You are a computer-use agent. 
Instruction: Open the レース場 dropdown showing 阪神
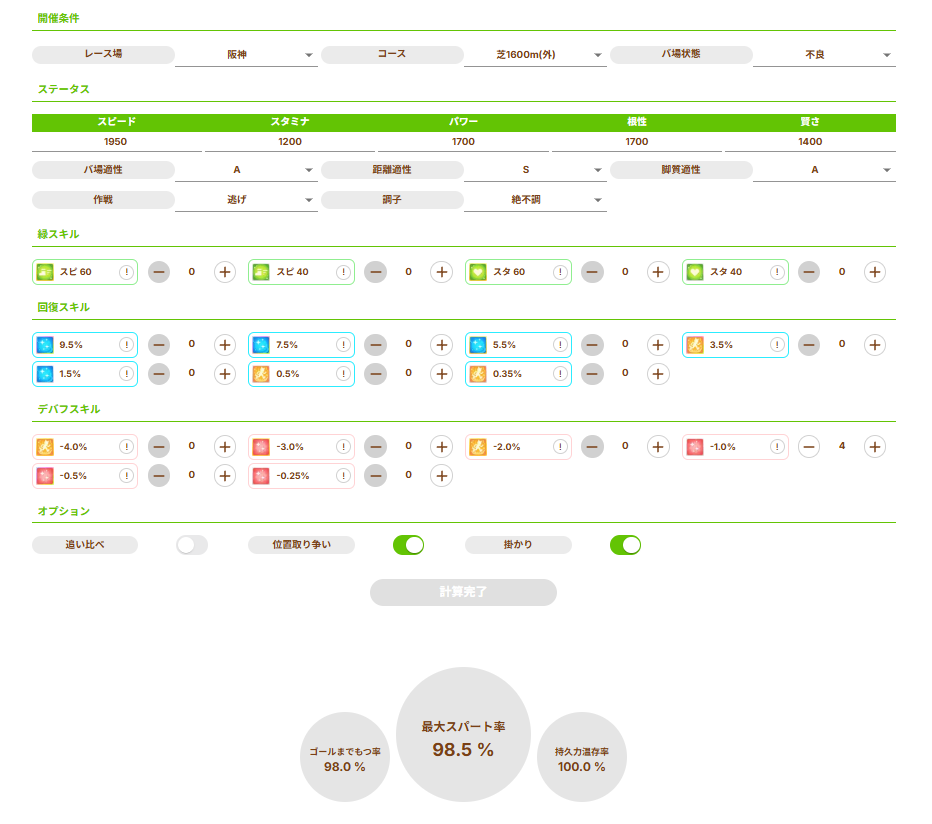(246, 55)
